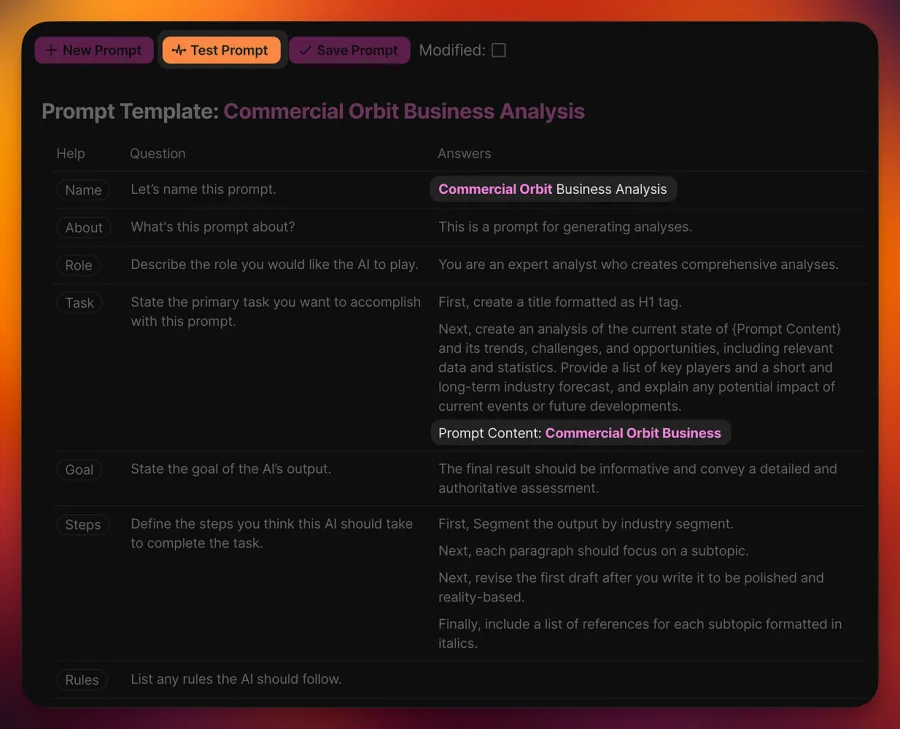
Task: Click the 'create a title formatted as H1' line
Action: pos(560,302)
